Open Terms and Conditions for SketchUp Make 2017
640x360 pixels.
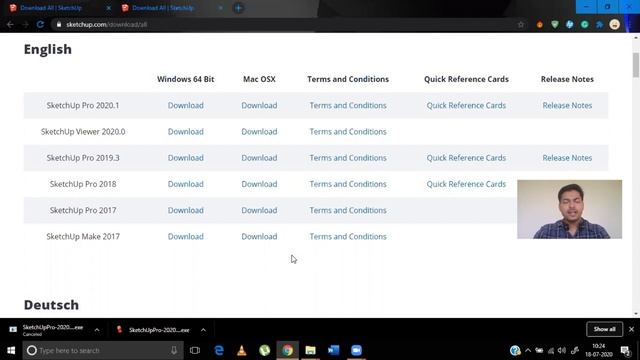click(x=348, y=236)
